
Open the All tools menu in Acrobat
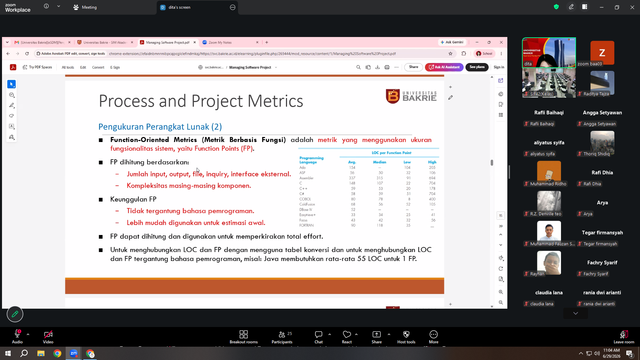(x=68, y=67)
